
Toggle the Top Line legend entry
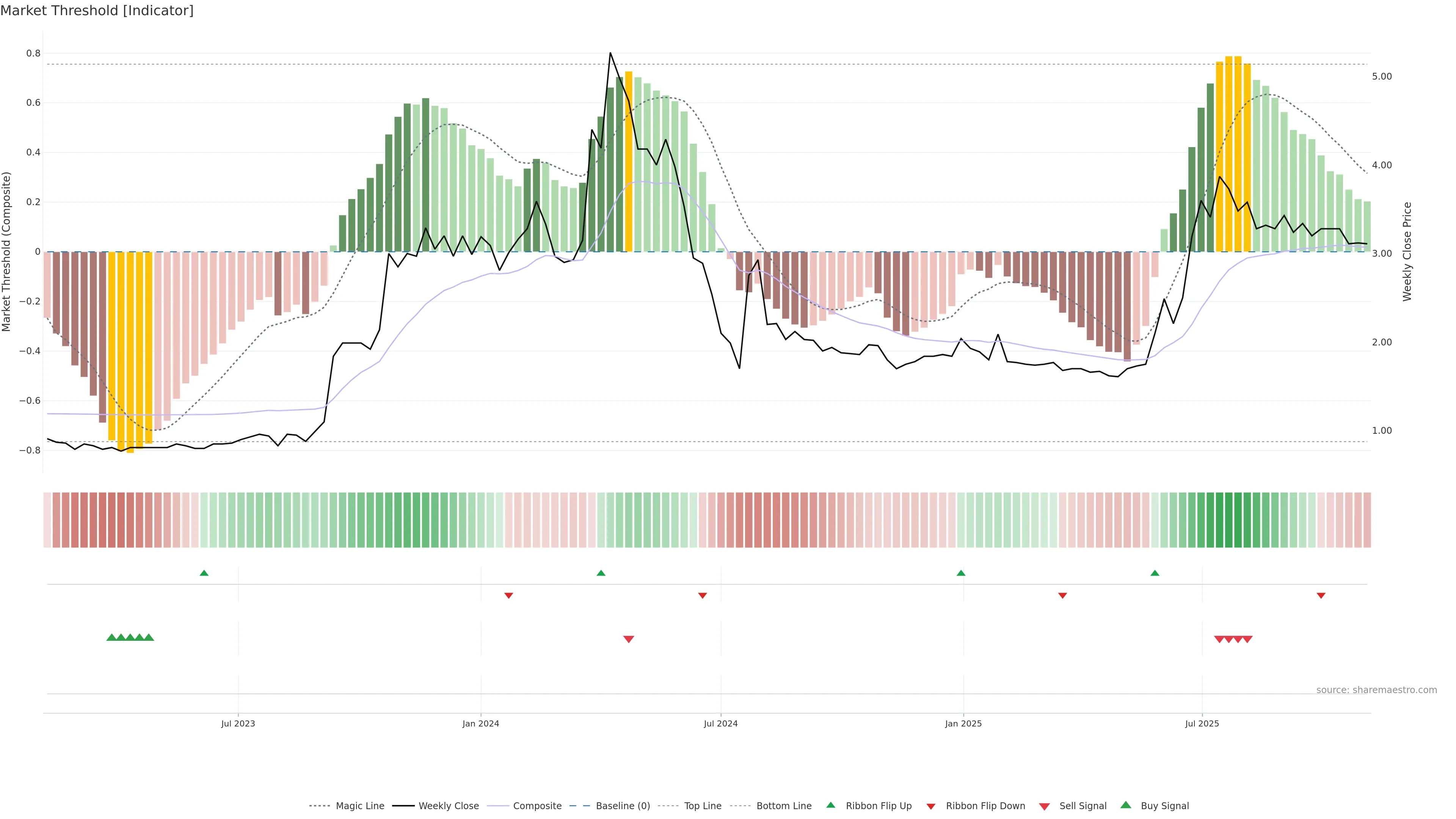coord(703,806)
